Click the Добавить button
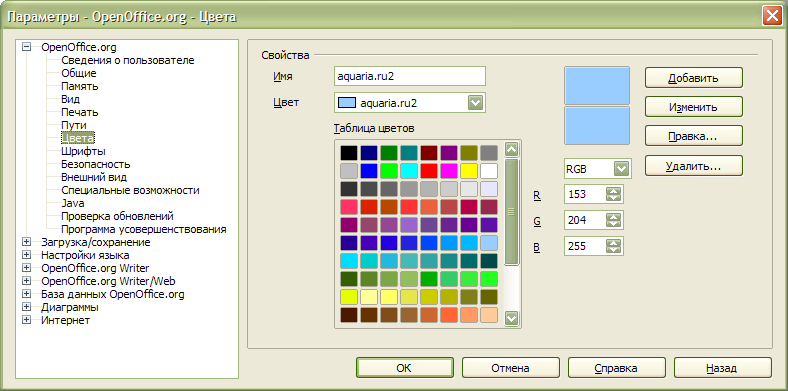Image resolution: width=788 pixels, height=391 pixels. pos(694,78)
